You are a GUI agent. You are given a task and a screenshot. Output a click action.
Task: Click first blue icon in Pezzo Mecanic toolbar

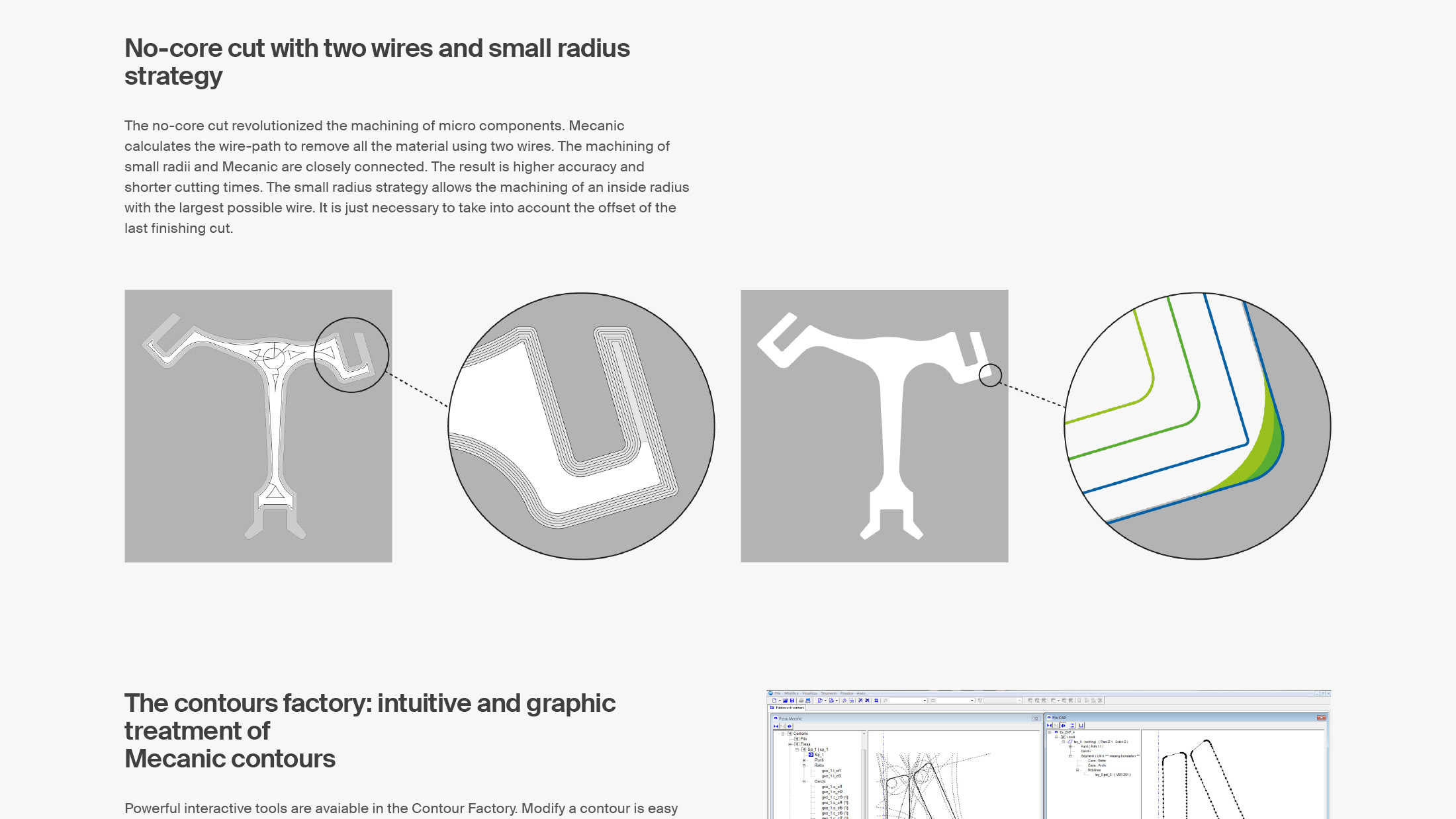click(x=776, y=726)
